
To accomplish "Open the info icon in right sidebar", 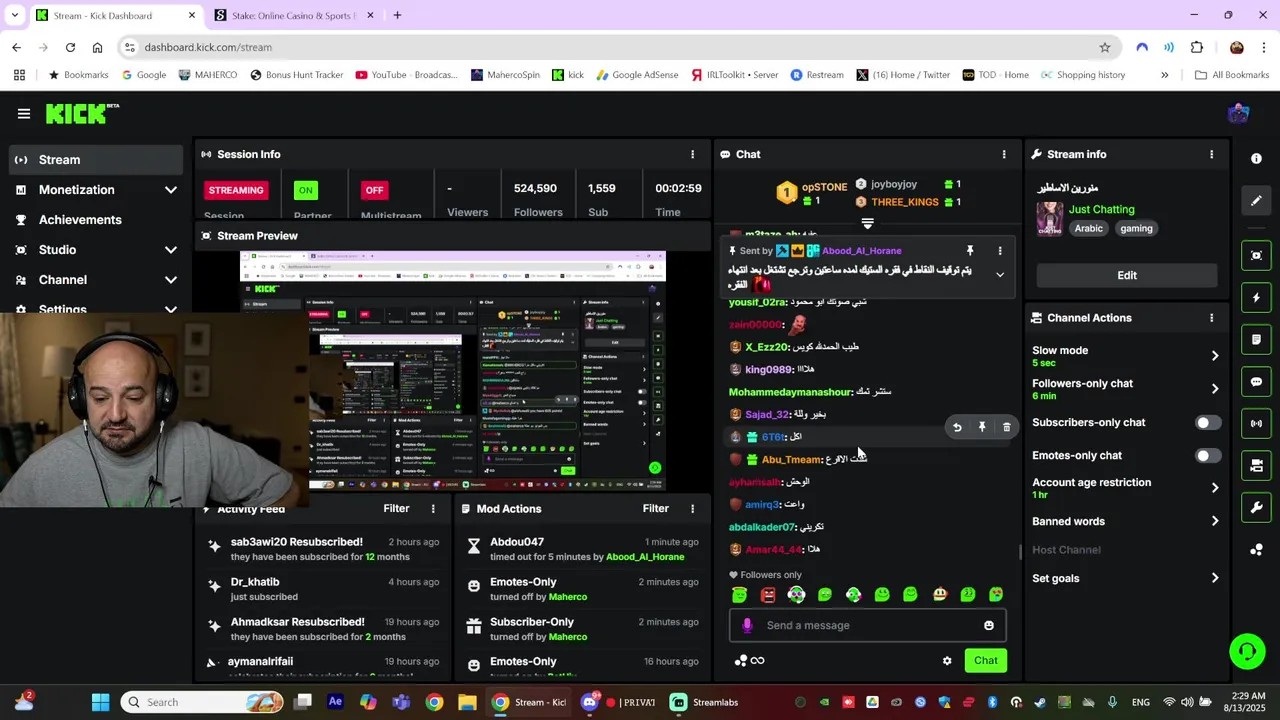I will (x=1256, y=158).
